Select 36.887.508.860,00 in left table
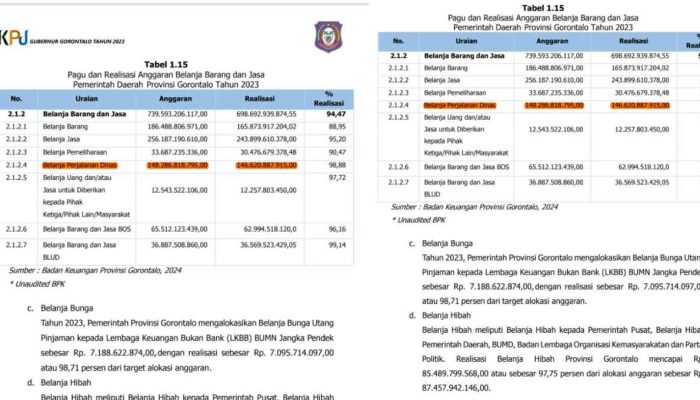This screenshot has height=400, width=700. [179, 245]
